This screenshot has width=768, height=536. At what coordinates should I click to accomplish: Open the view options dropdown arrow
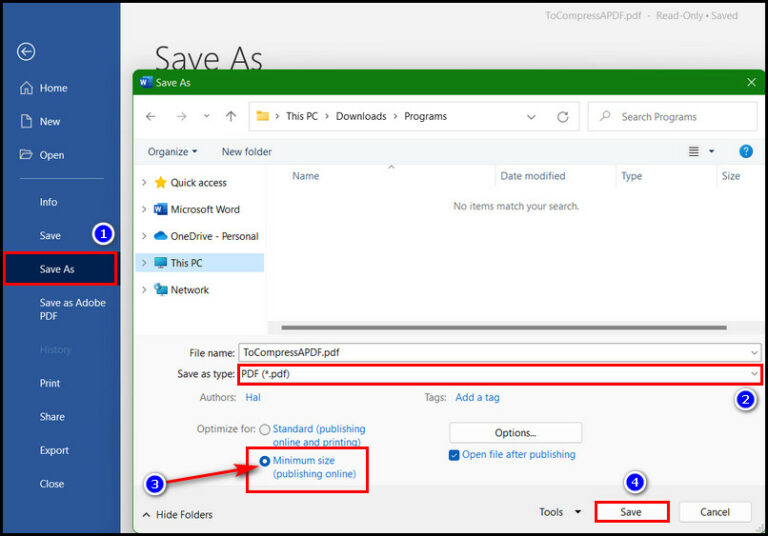pyautogui.click(x=711, y=151)
